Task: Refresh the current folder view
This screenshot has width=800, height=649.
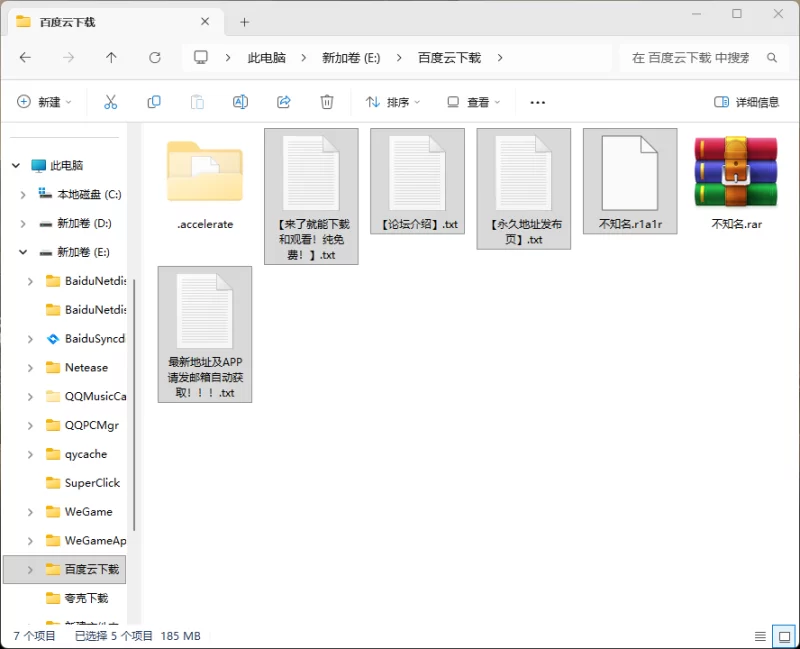Action: click(x=155, y=58)
